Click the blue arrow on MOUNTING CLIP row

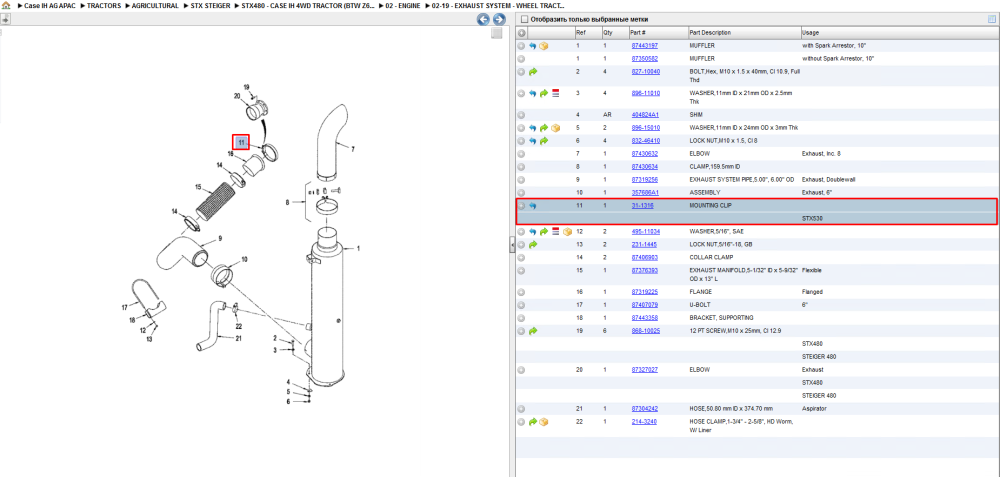533,206
